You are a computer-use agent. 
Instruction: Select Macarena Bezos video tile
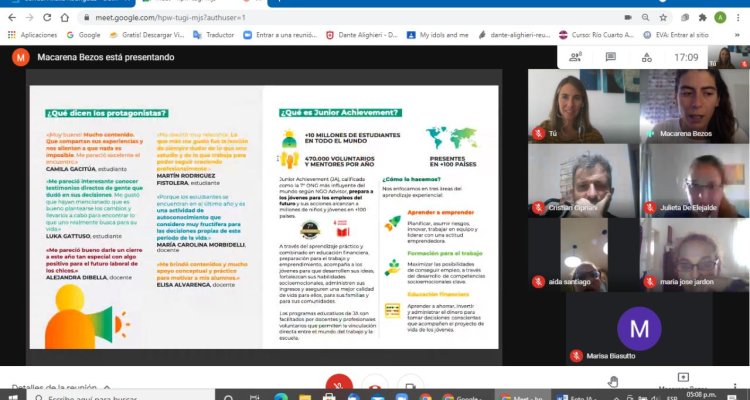click(x=695, y=106)
